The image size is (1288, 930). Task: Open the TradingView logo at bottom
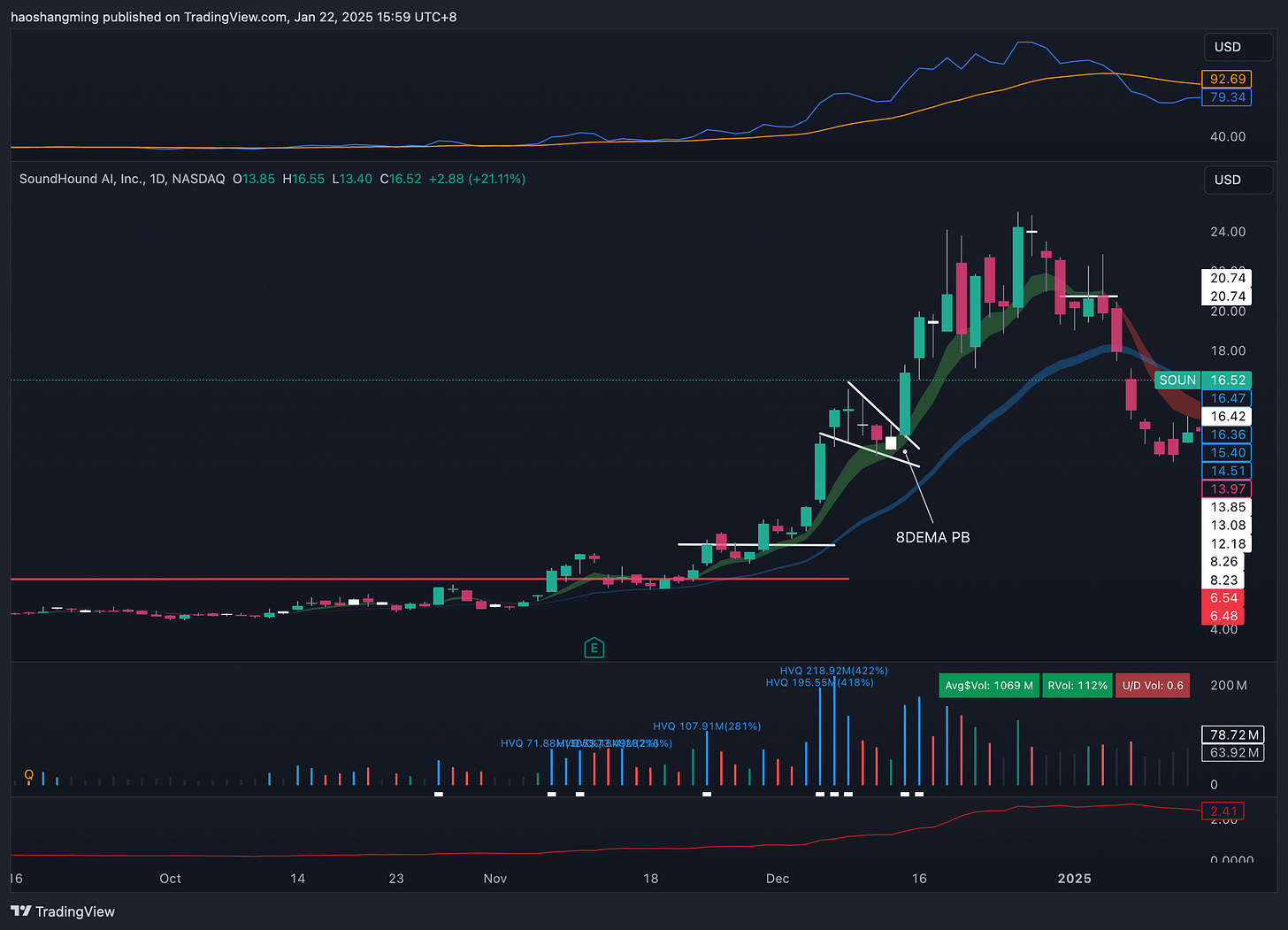pos(63,911)
